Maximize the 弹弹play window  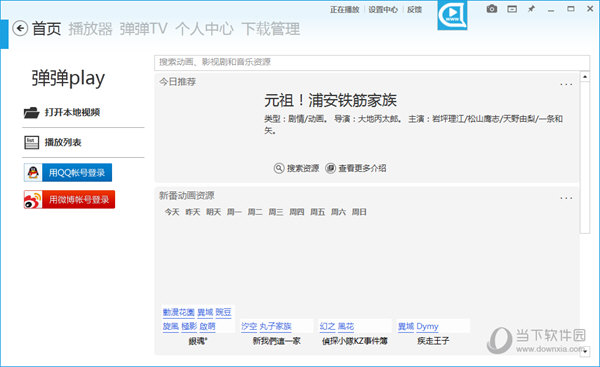(571, 9)
